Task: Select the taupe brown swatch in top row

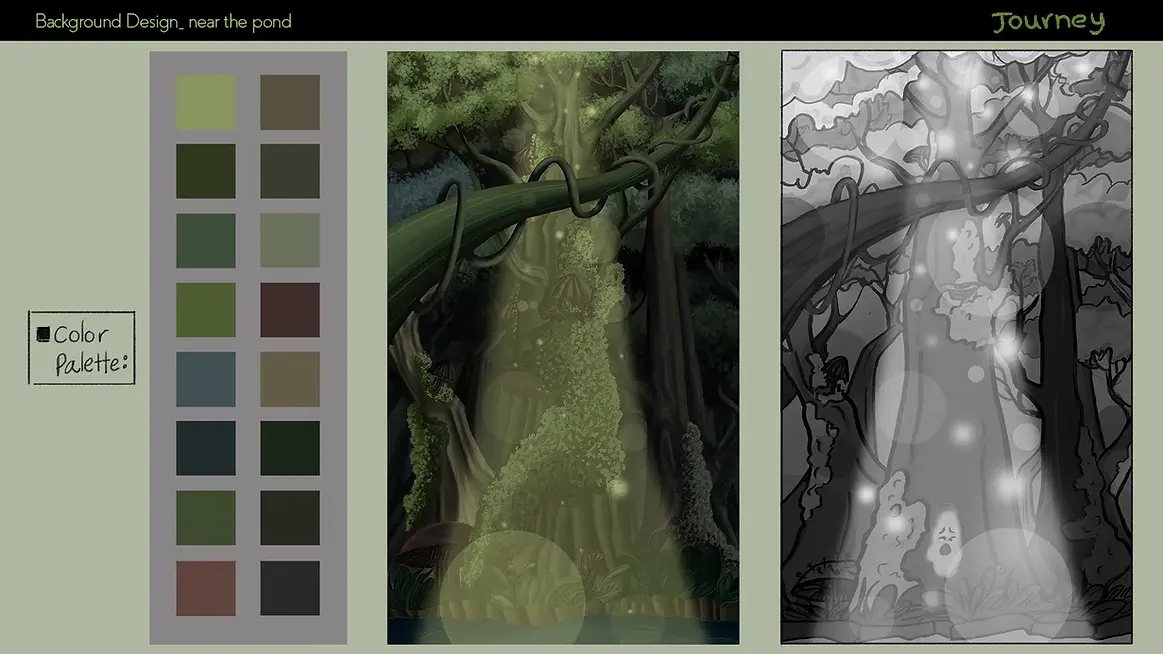Action: point(290,102)
